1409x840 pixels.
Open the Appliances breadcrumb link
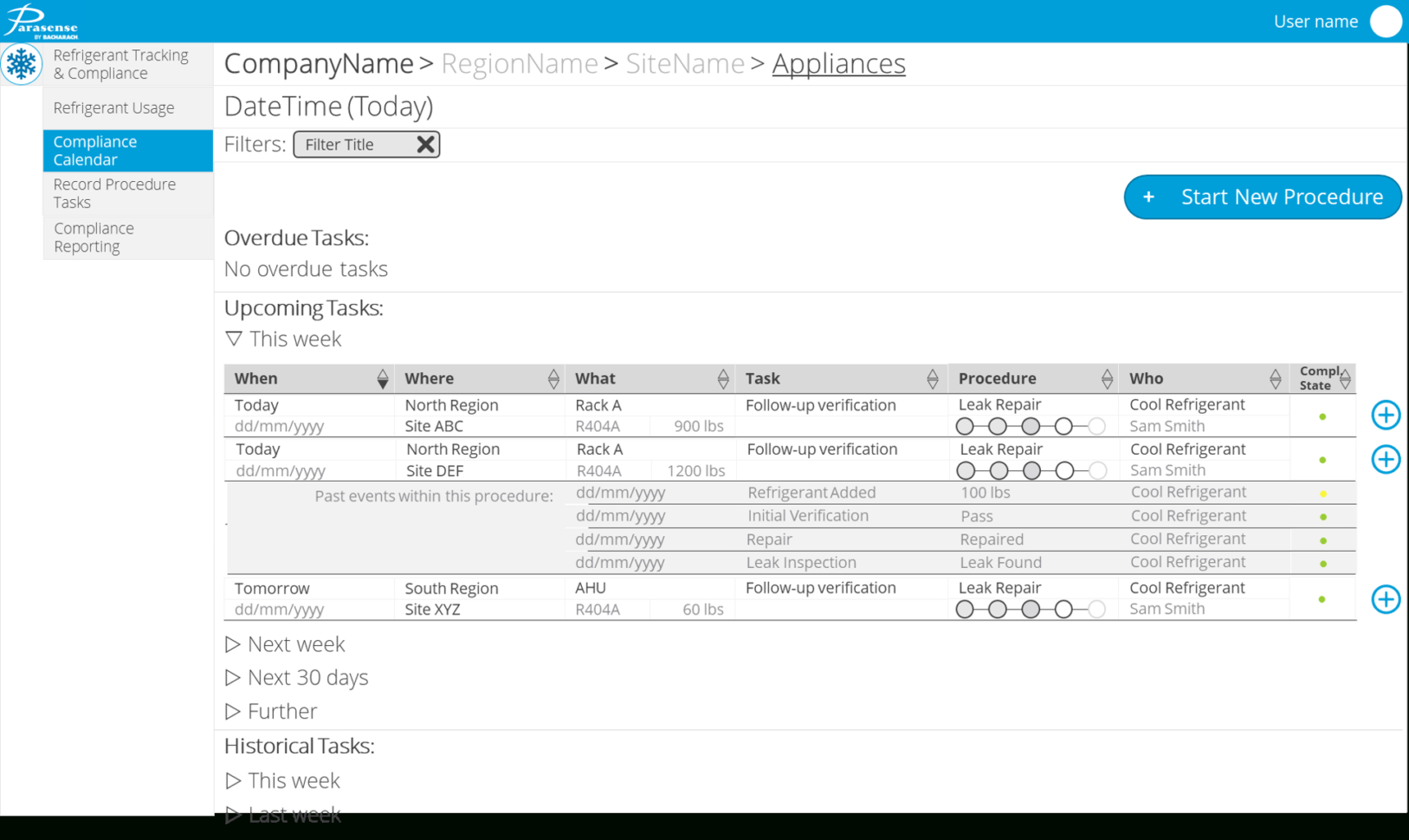(837, 63)
